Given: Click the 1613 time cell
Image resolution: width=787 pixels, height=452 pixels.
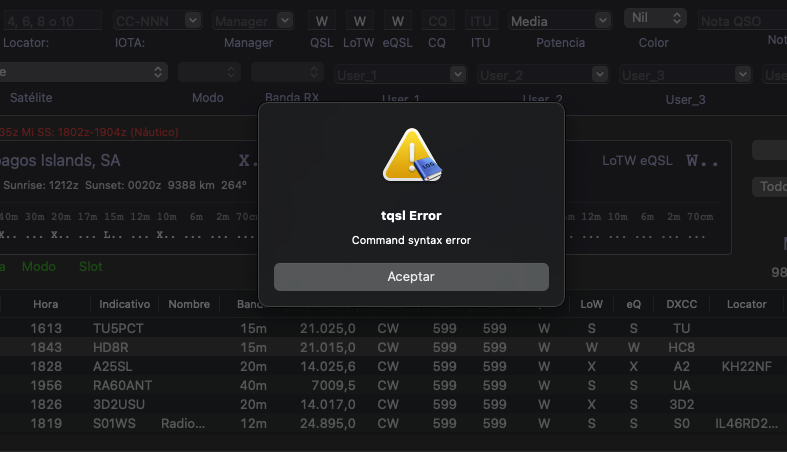Looking at the screenshot, I should coord(46,328).
